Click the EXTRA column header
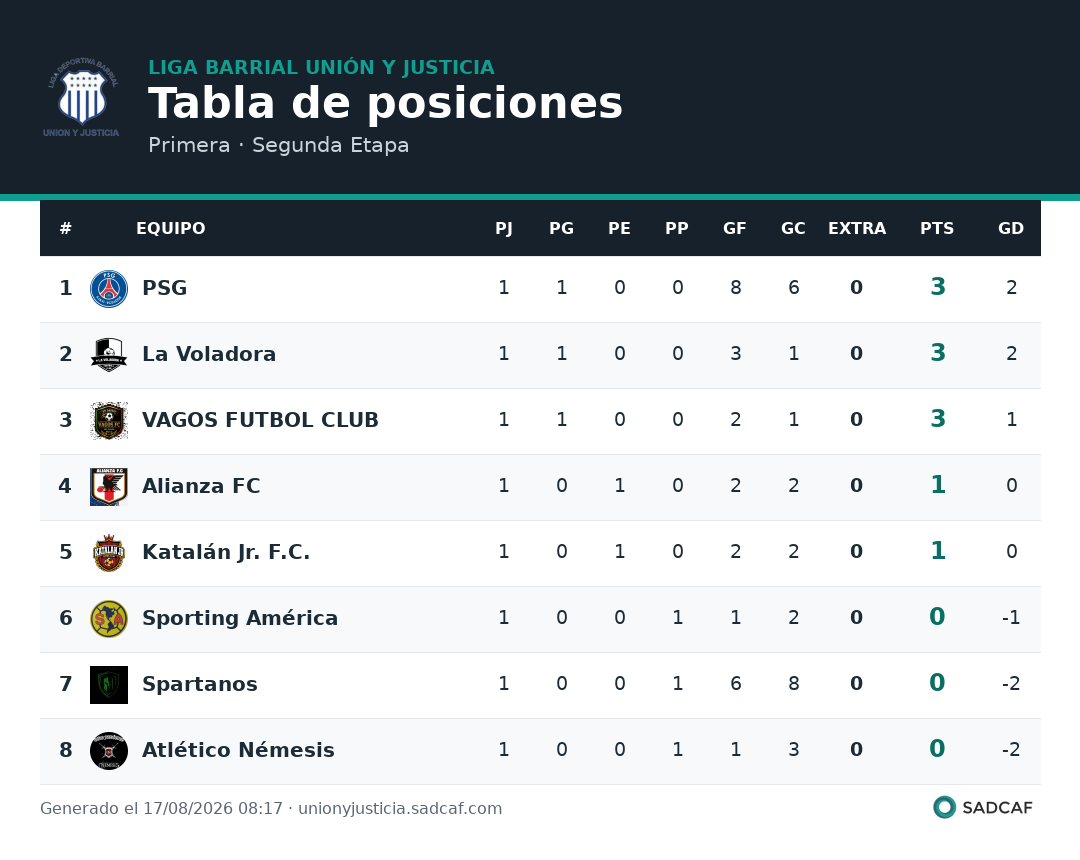Screen dimensions: 1080x860 coord(857,229)
